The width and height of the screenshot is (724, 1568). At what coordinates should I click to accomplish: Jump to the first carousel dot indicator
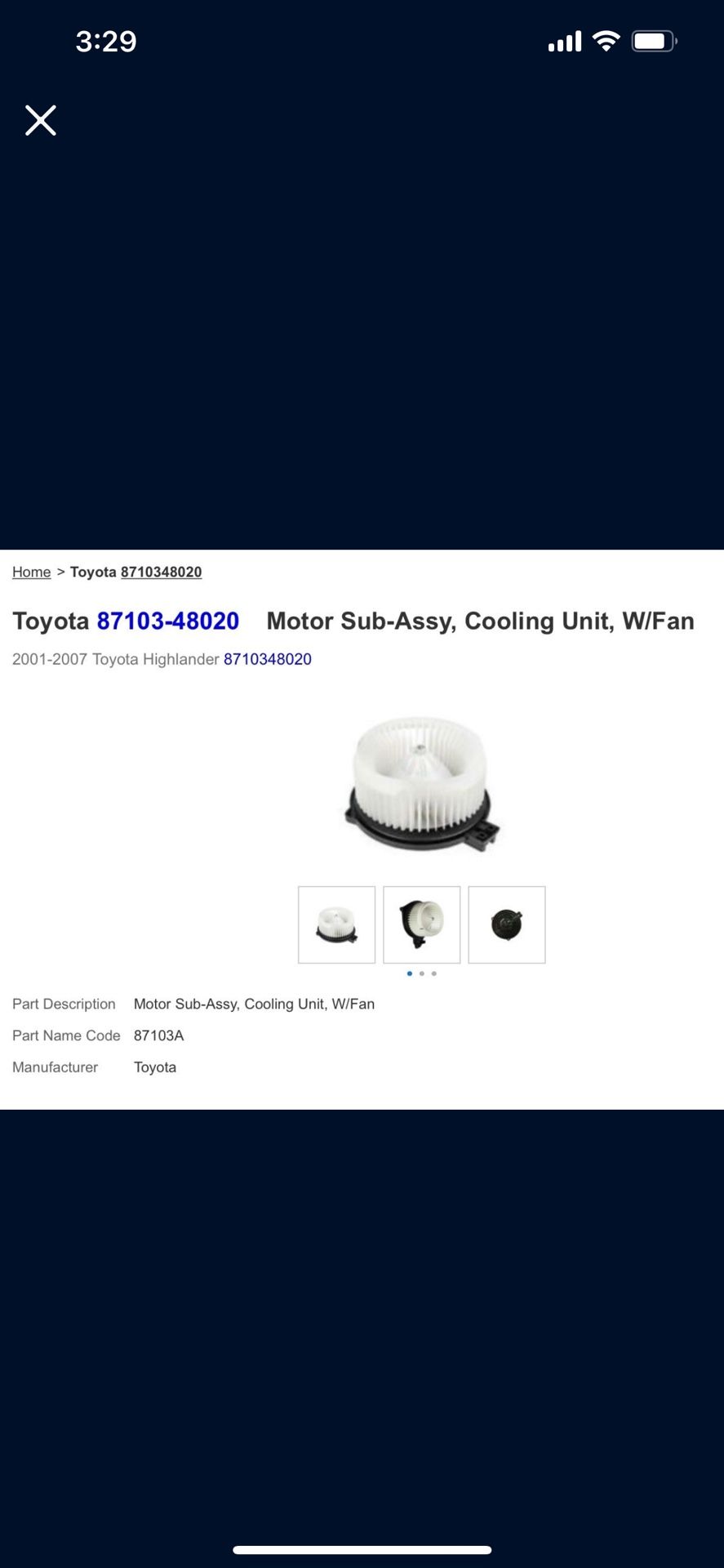[x=410, y=973]
